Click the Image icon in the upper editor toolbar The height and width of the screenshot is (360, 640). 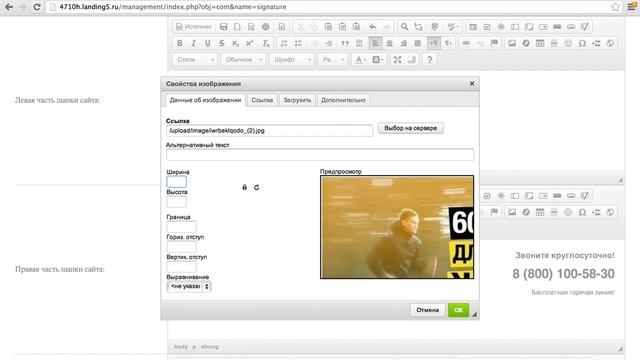click(x=512, y=43)
